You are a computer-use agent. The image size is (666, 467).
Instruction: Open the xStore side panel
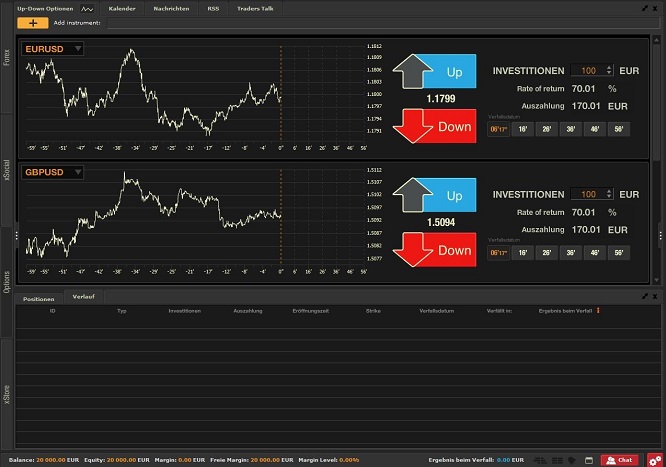point(6,394)
